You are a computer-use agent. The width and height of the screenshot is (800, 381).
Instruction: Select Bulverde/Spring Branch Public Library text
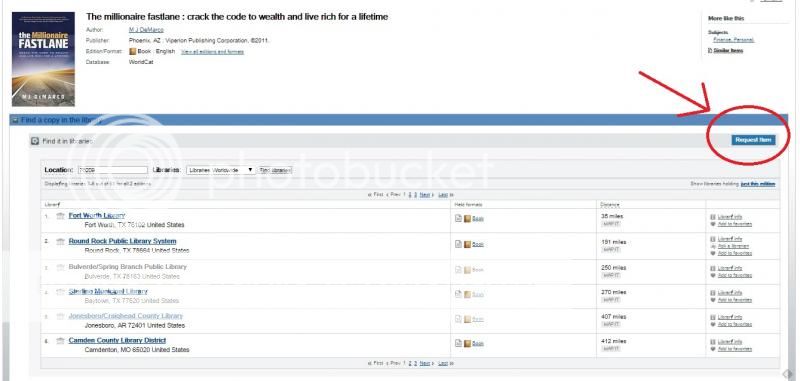[x=128, y=266]
